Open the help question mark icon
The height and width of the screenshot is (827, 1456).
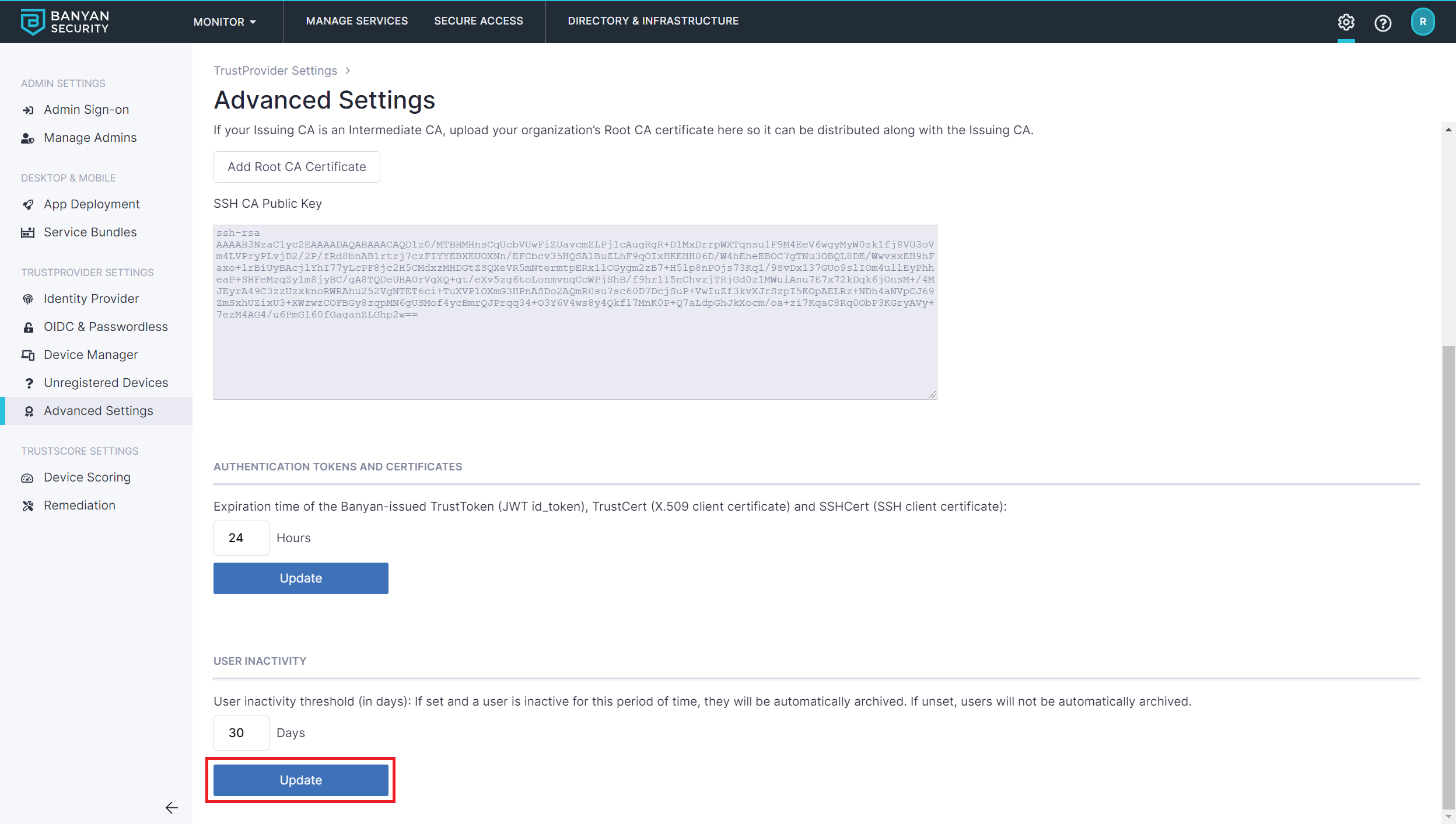pyautogui.click(x=1382, y=23)
